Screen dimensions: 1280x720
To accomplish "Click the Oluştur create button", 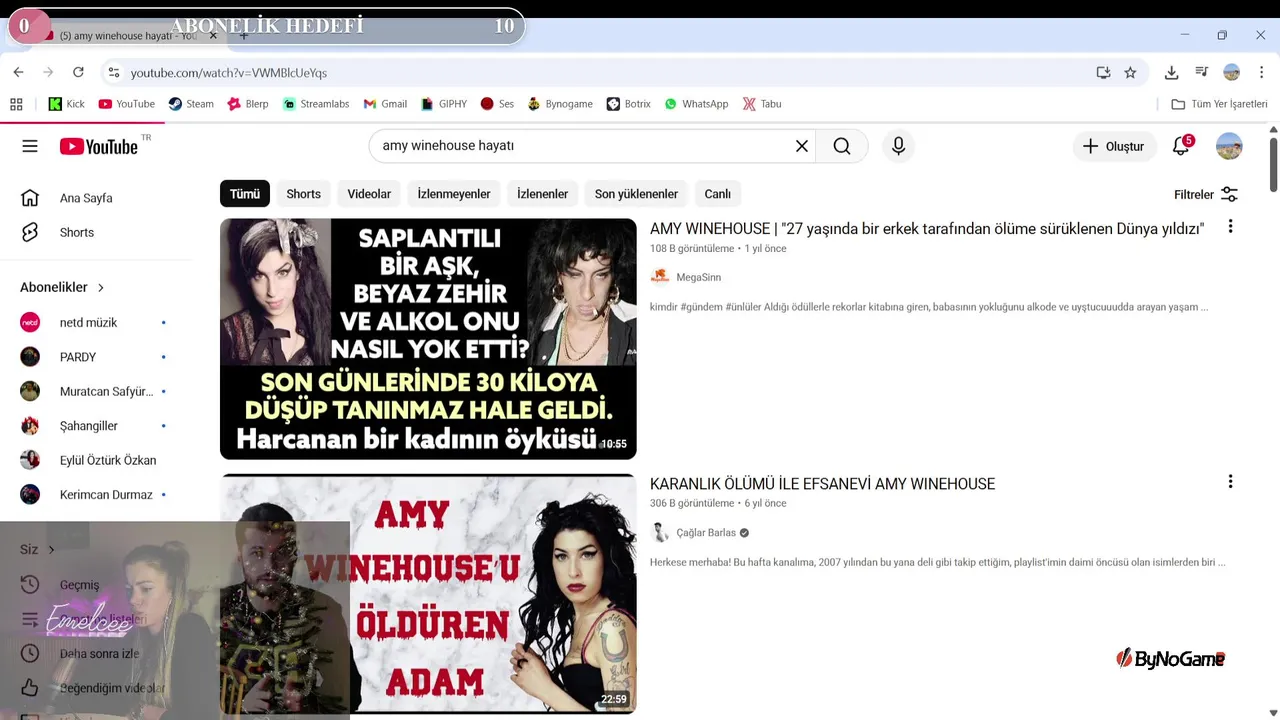I will 1114,146.
